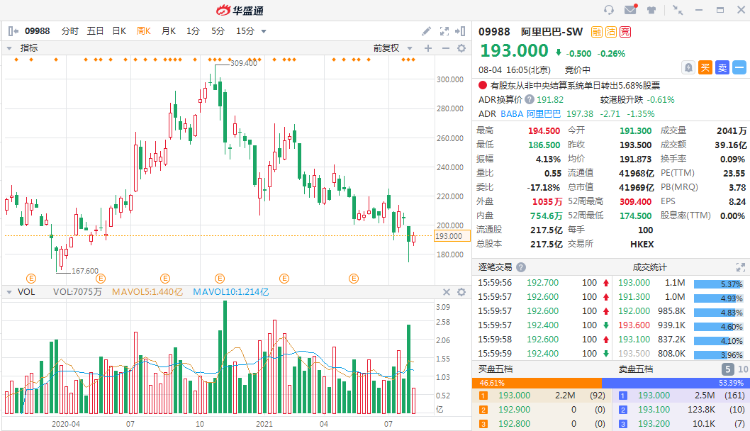Screen dimensions: 750x431
Task: Click the 52周最高 value 309.400
Action: (635, 201)
